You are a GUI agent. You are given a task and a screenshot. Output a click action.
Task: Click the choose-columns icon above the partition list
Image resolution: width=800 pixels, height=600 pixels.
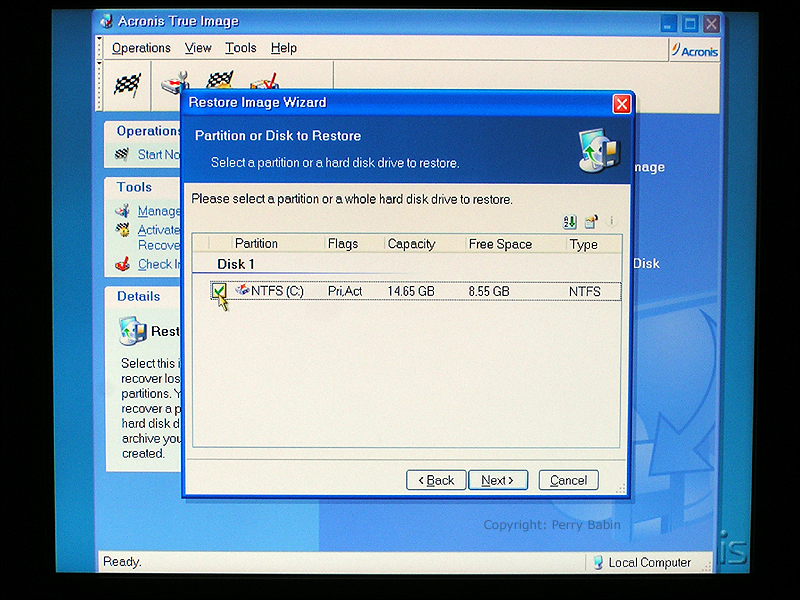coord(591,221)
